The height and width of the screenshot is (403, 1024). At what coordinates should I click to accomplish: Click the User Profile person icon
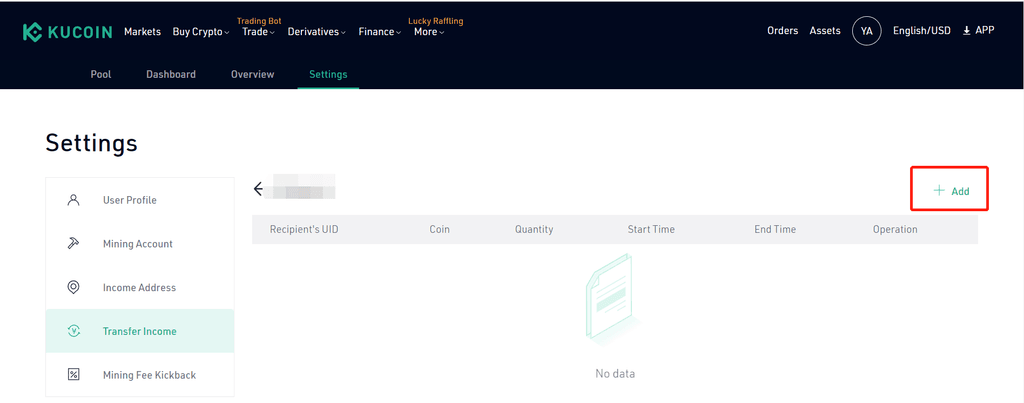point(74,200)
